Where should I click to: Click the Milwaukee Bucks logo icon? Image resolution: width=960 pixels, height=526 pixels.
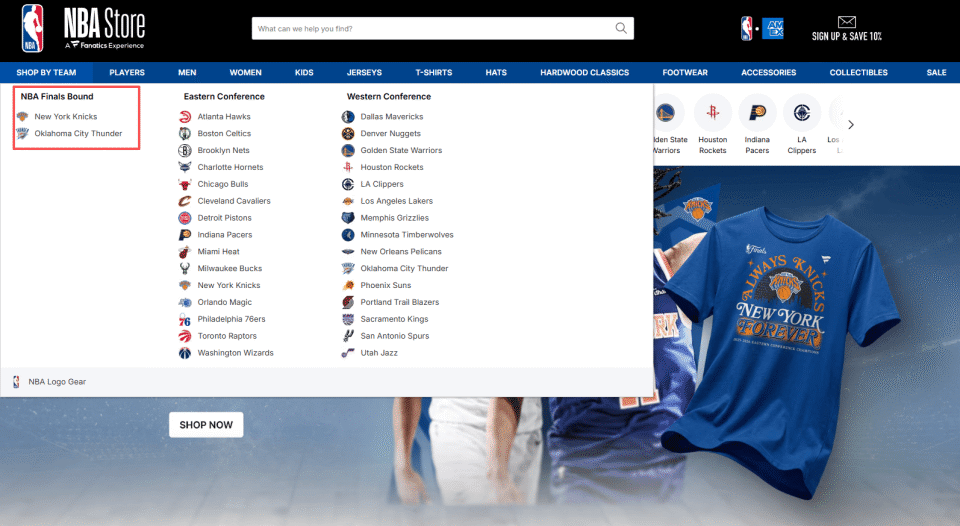pos(184,268)
